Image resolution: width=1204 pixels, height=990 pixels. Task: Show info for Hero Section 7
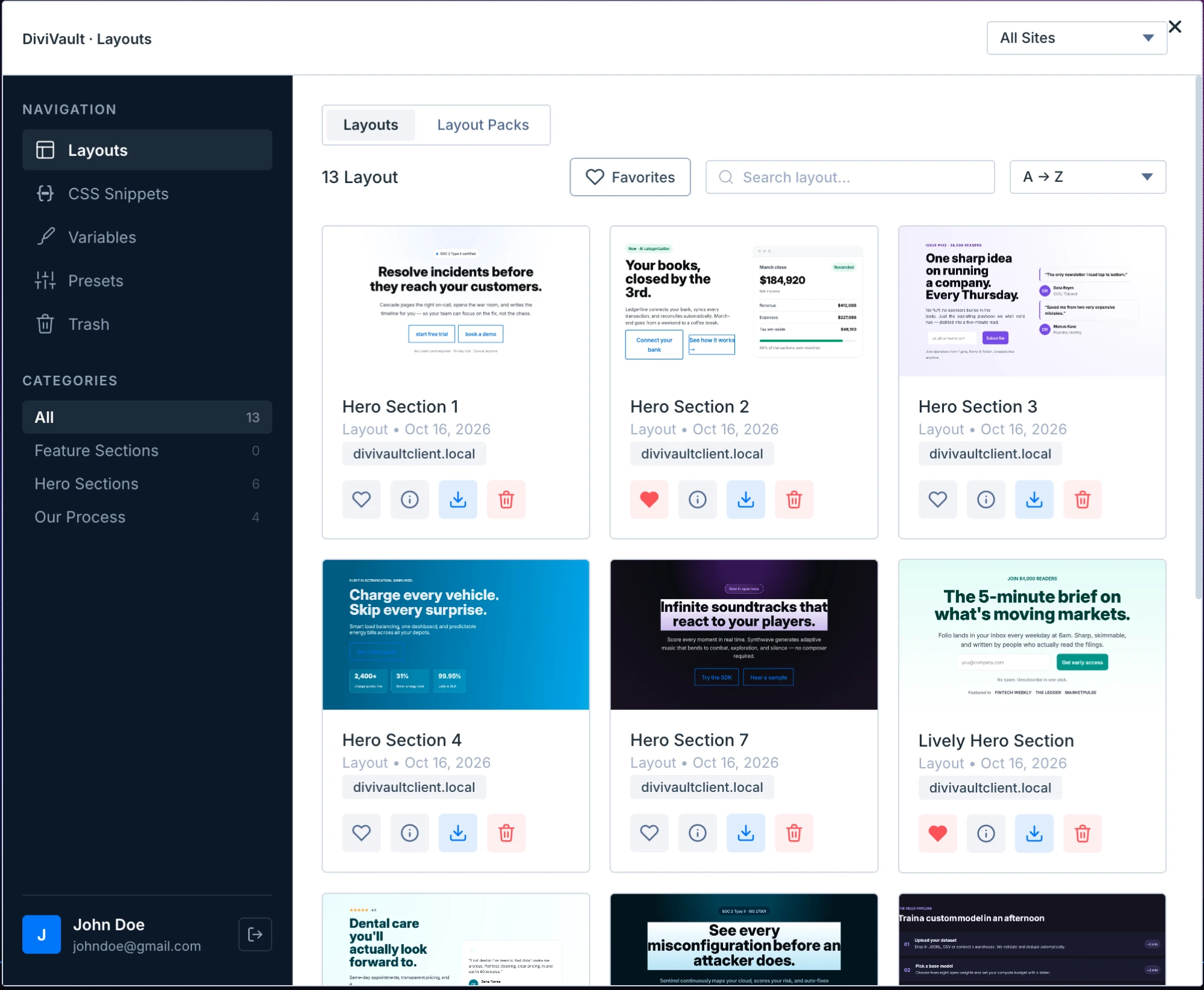click(697, 833)
